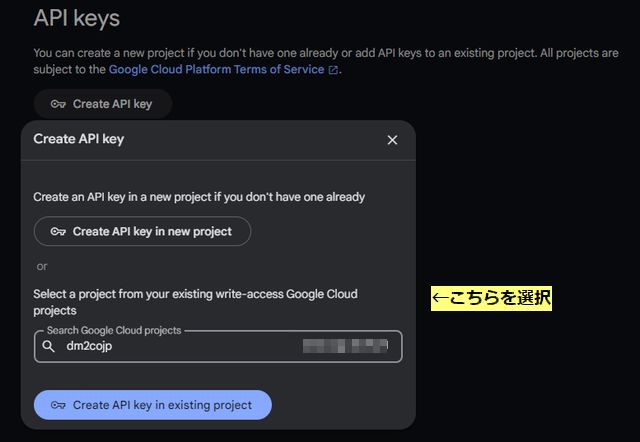This screenshot has width=640, height=442.
Task: Click the Search Google Cloud projects field
Action: [218, 346]
